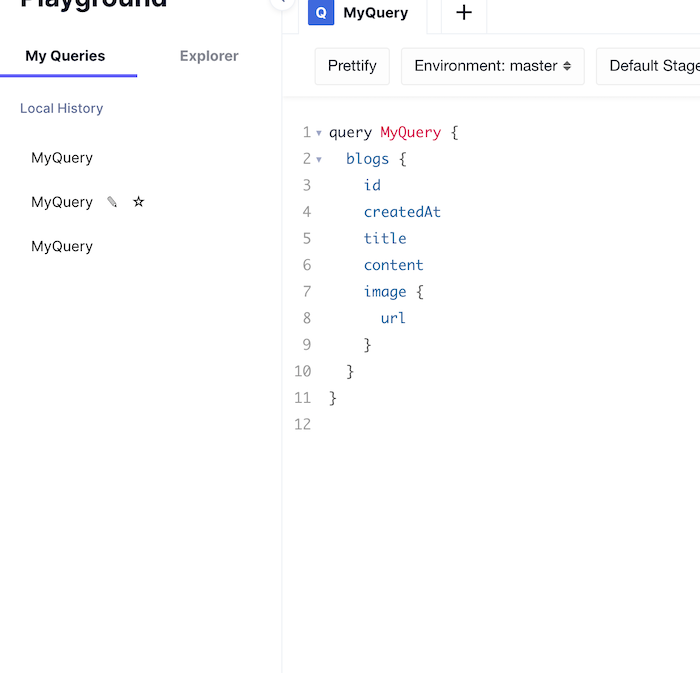Collapse the blogs block fold arrow

point(319,159)
